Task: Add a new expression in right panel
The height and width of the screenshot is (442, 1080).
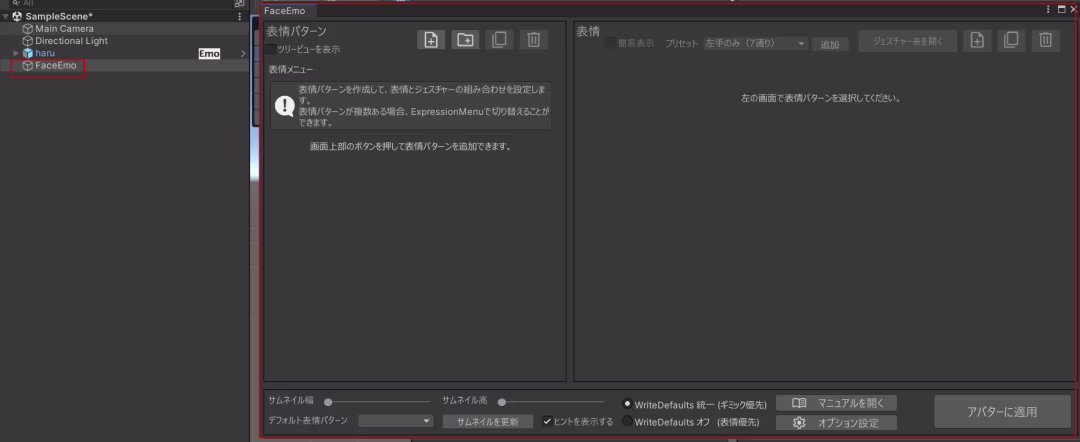Action: tap(977, 41)
